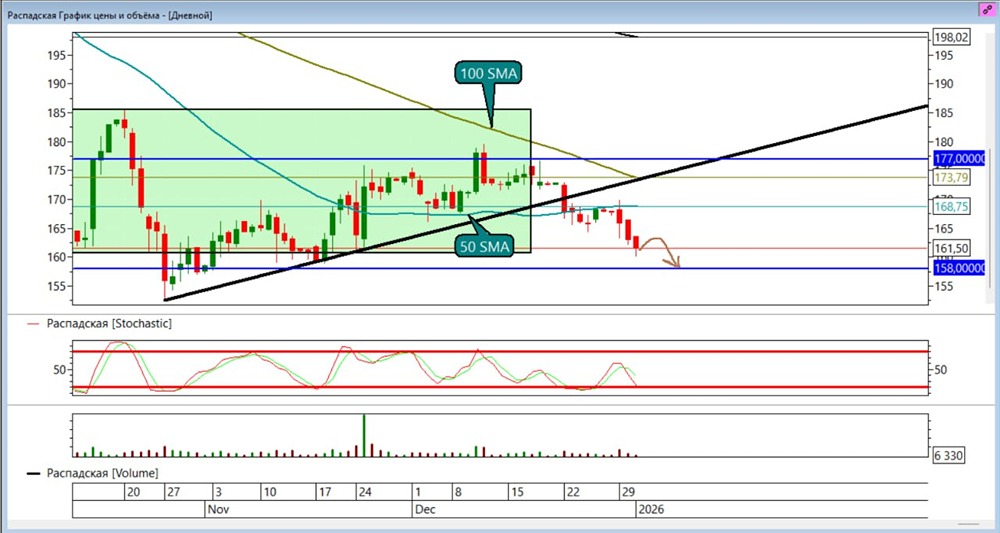Select the 198,02 price label box
Screen dimensions: 1000x533
[951, 38]
